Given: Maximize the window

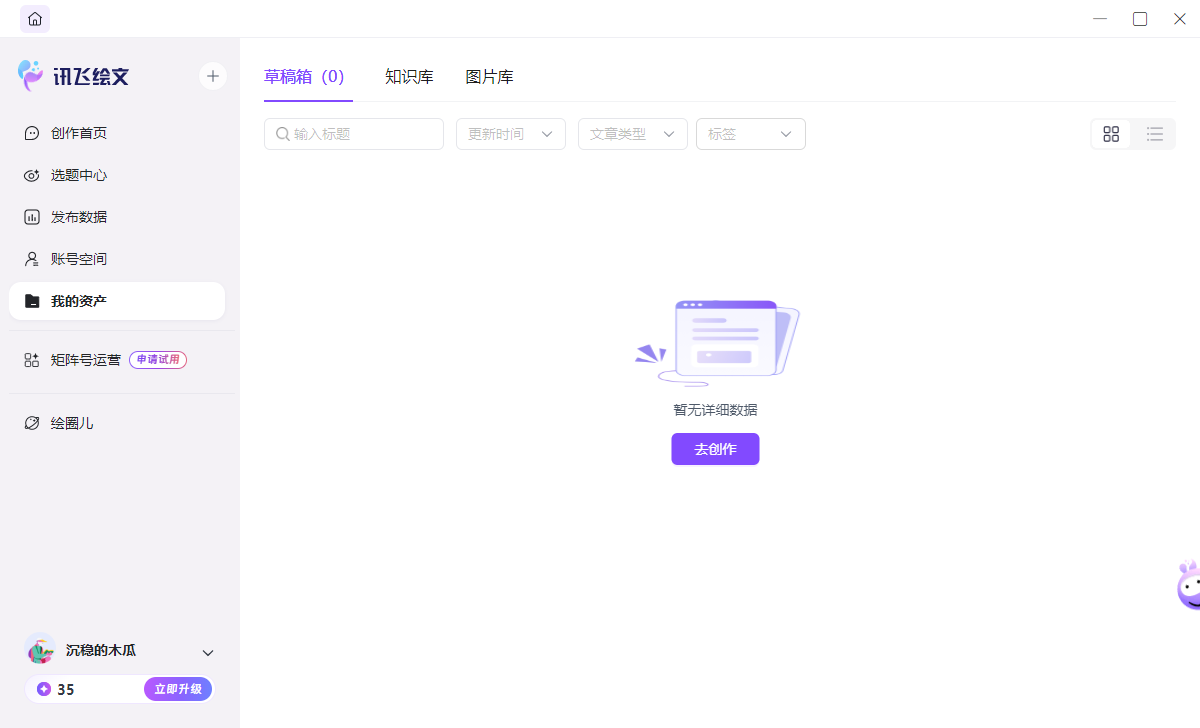Looking at the screenshot, I should [x=1140, y=19].
